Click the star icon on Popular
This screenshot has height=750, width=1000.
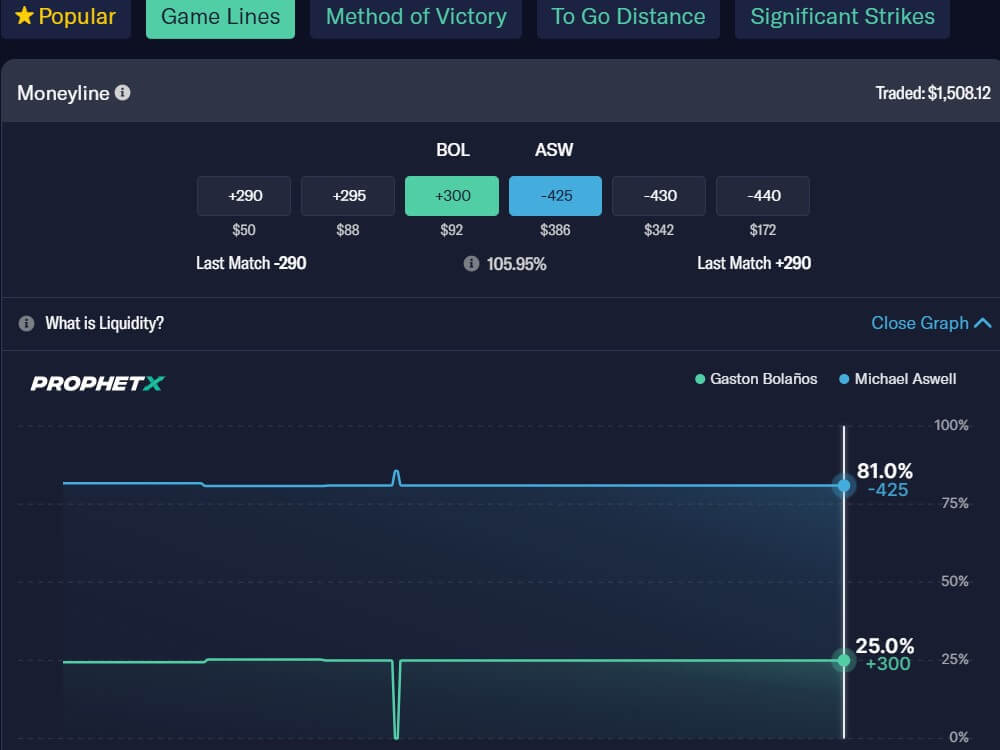coord(24,16)
